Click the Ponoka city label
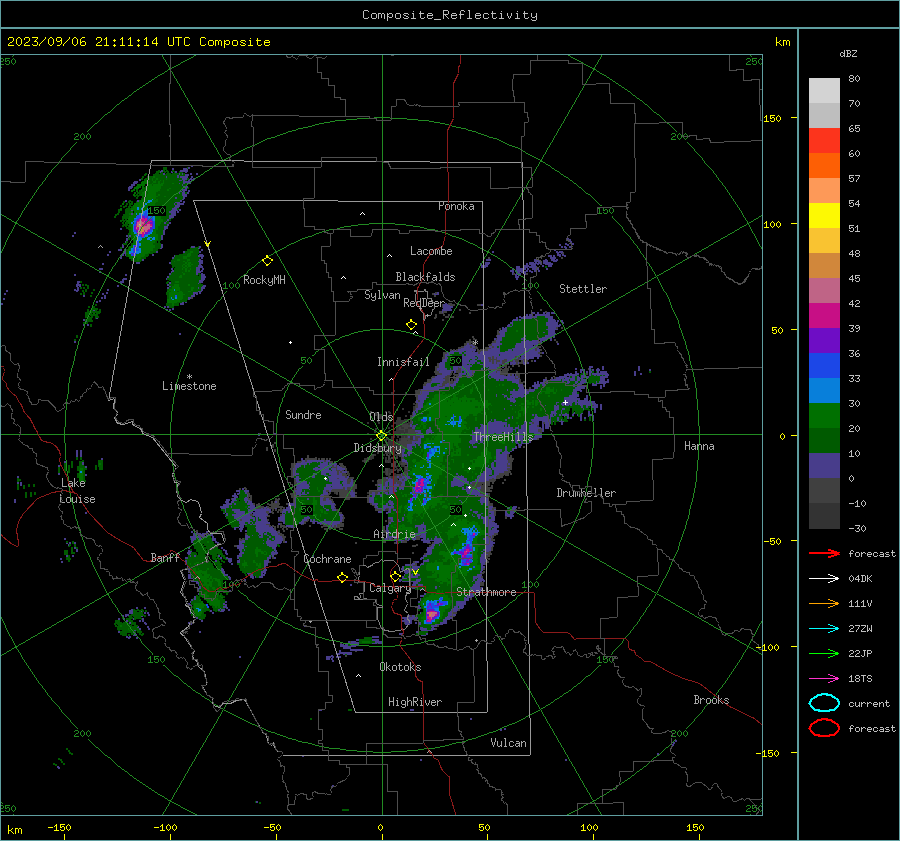 coord(456,206)
